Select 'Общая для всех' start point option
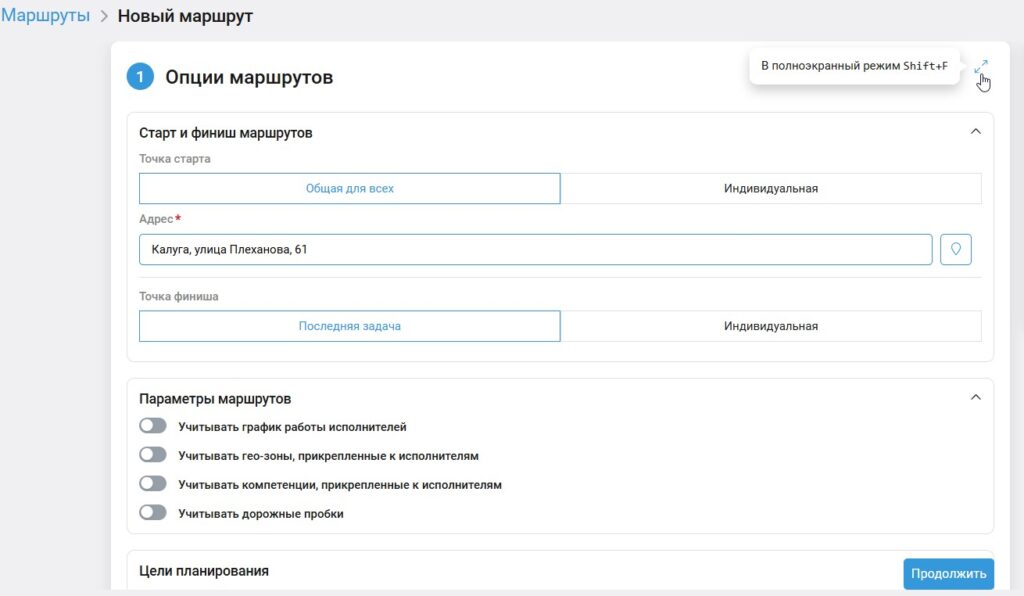This screenshot has height=596, width=1024. pos(349,188)
